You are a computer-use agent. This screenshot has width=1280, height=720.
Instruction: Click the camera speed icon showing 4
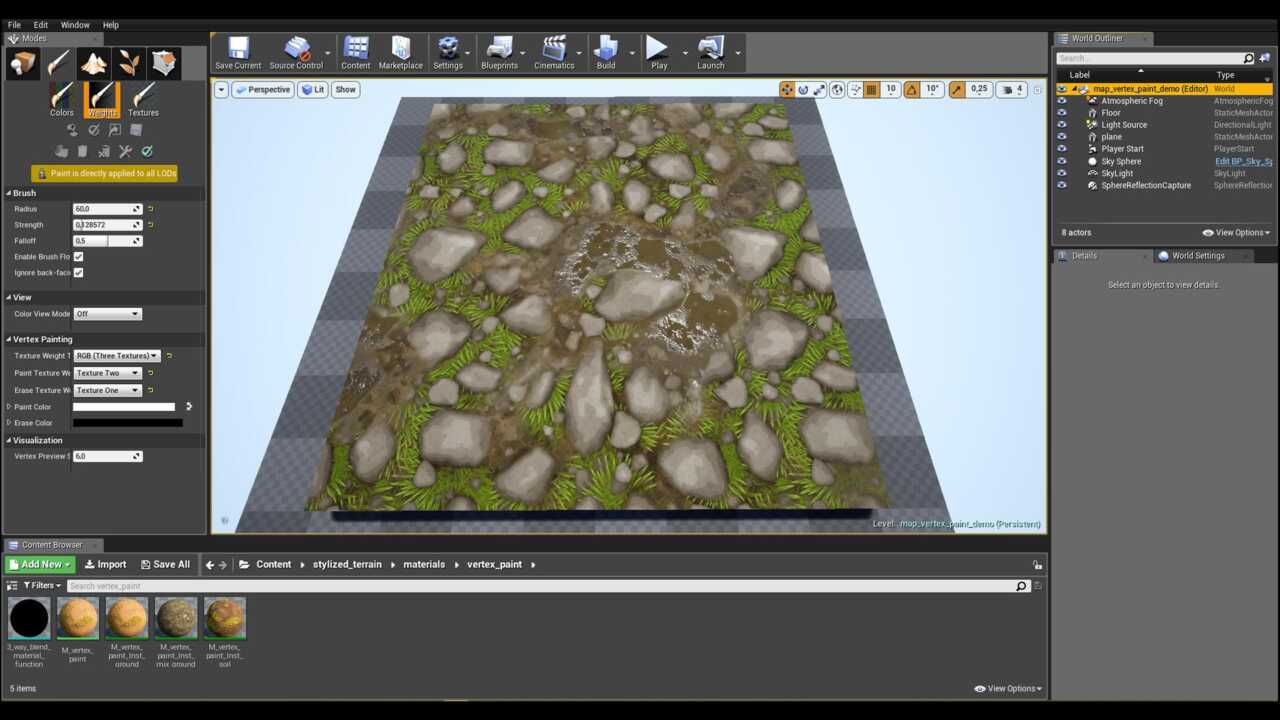(x=1012, y=89)
